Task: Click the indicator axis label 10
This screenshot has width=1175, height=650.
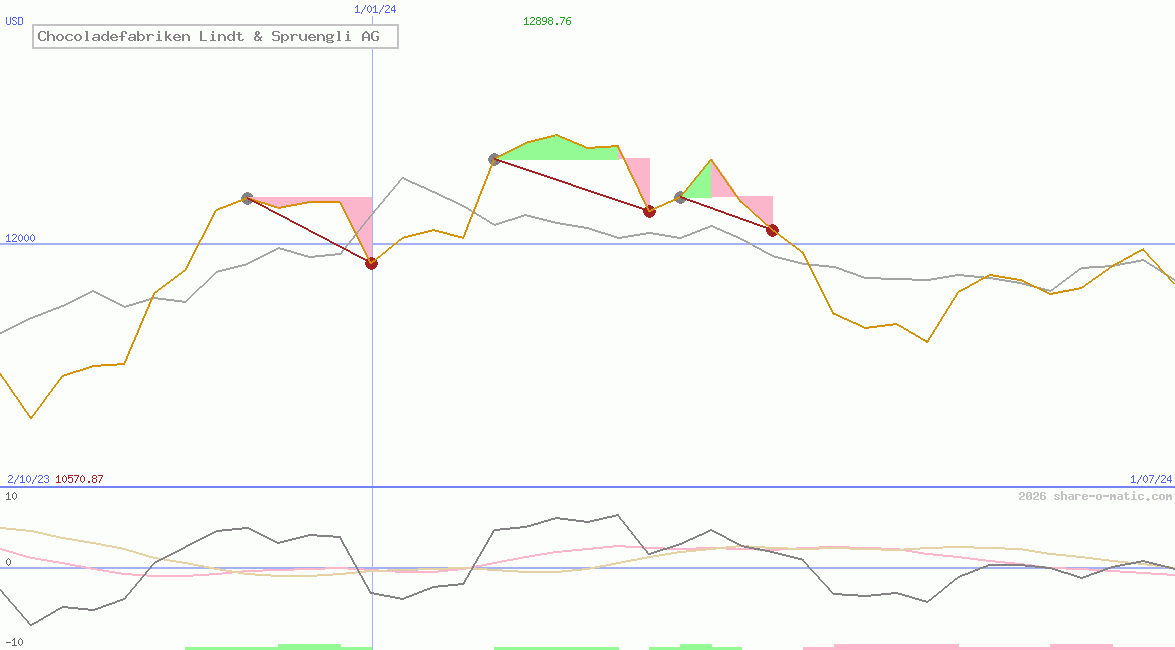Action: [x=11, y=496]
